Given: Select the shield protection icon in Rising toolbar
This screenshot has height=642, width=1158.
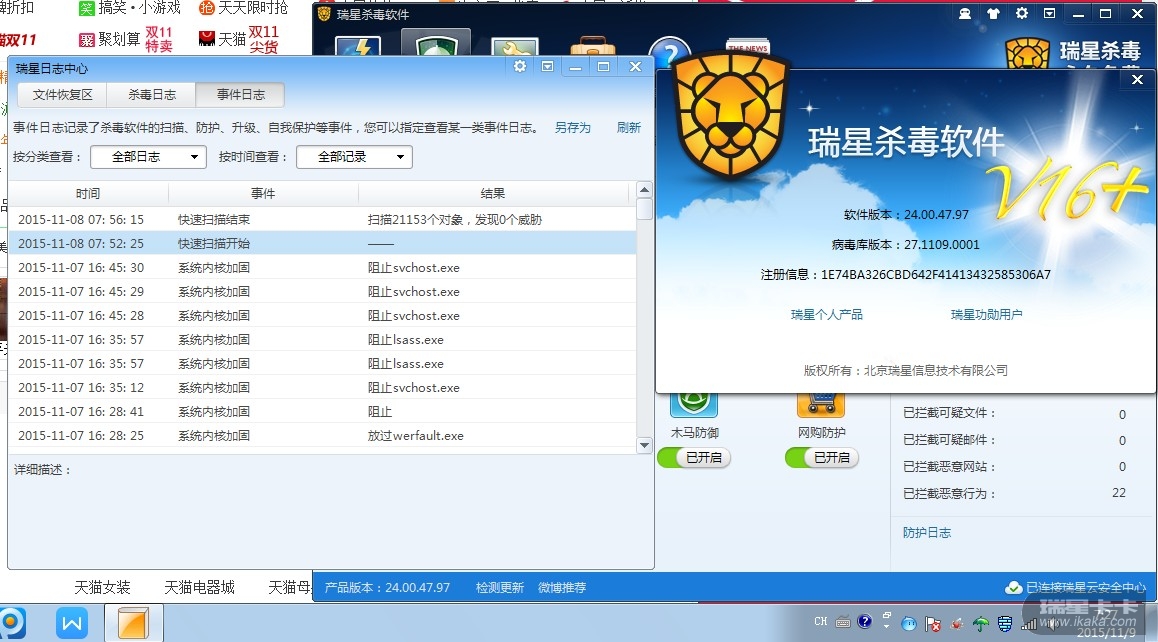Looking at the screenshot, I should pyautogui.click(x=436, y=44).
